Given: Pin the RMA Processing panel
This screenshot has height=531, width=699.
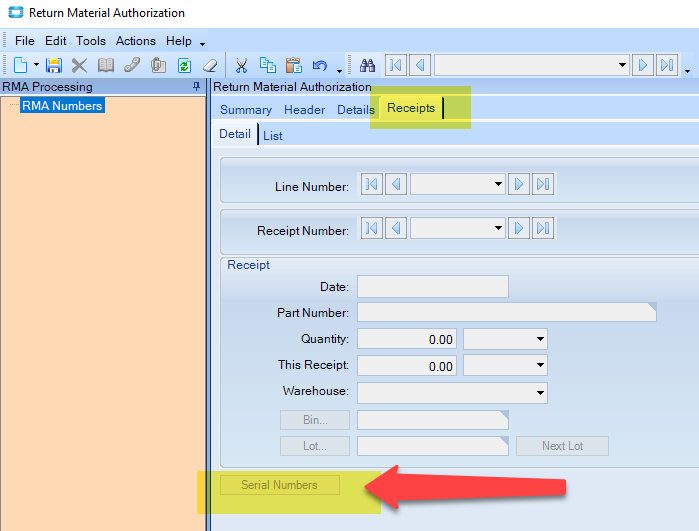Looking at the screenshot, I should [196, 86].
